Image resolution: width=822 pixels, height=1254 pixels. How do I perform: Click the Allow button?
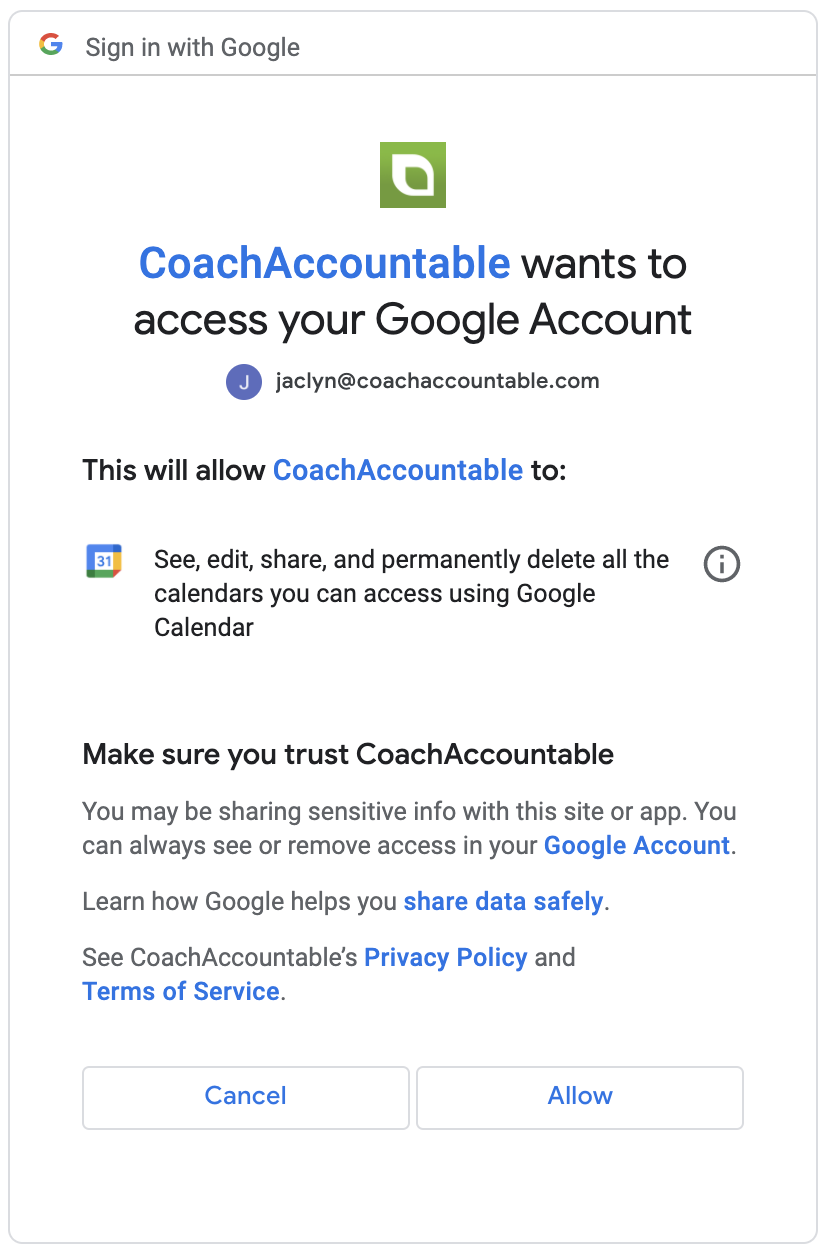coord(580,1097)
